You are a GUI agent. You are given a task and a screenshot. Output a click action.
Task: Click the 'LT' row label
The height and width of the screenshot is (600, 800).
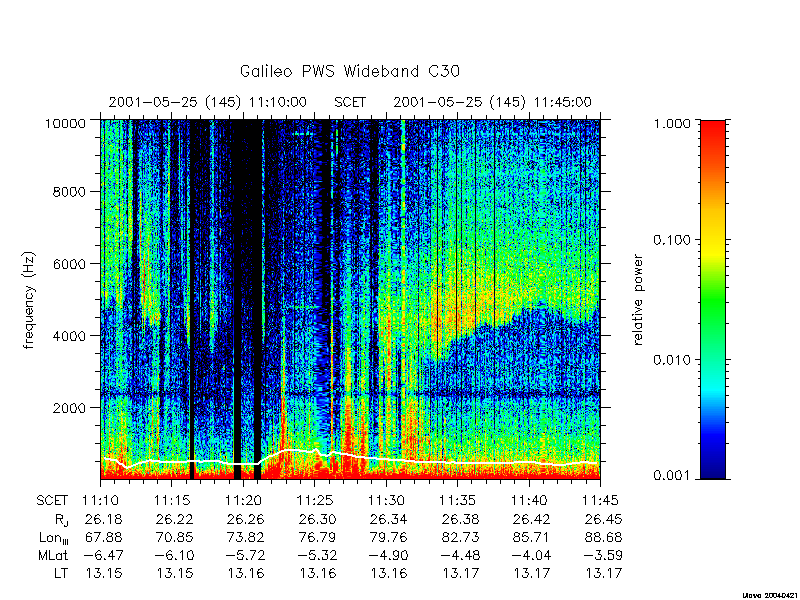(x=61, y=573)
